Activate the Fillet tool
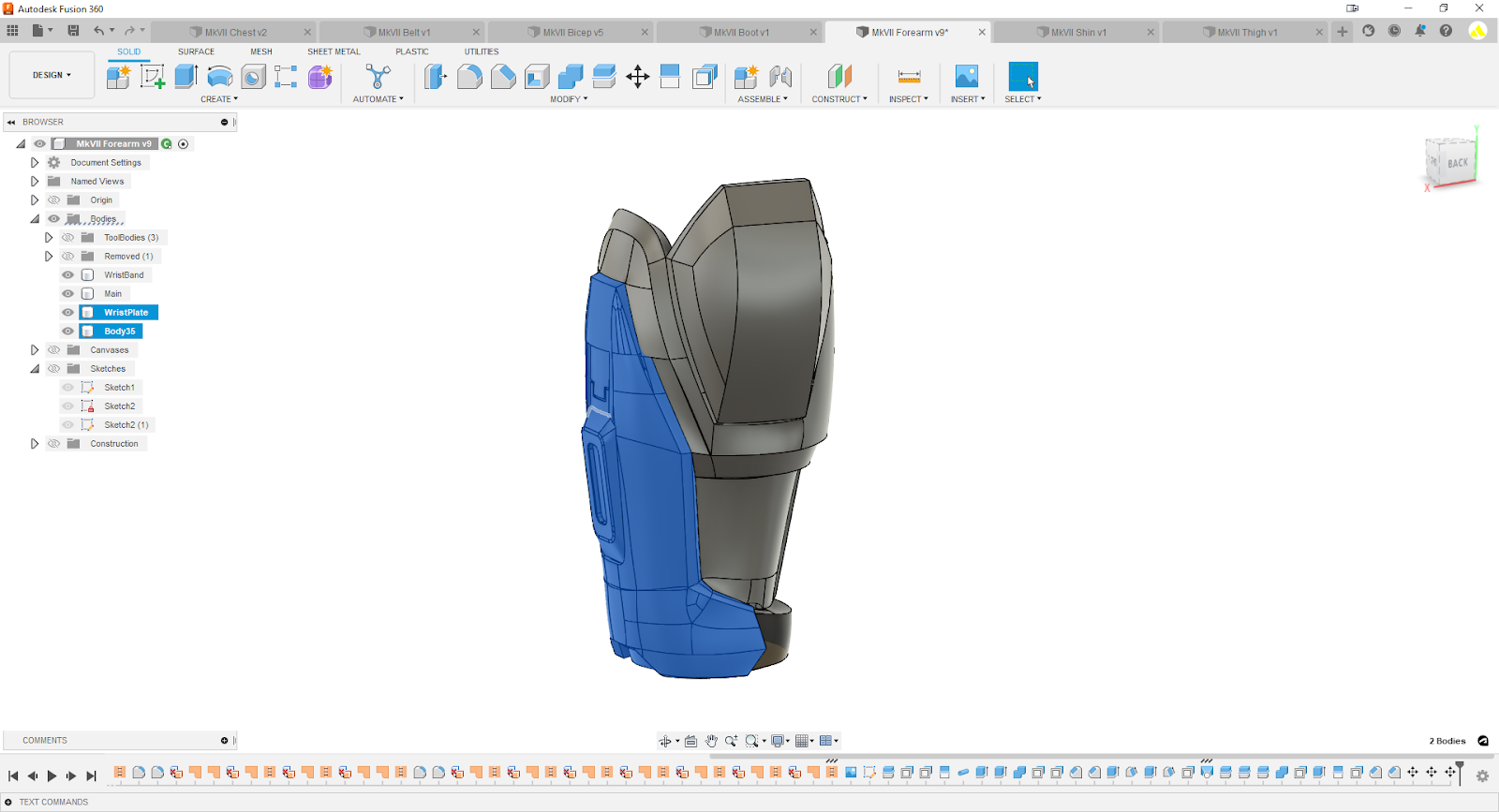Image resolution: width=1499 pixels, height=812 pixels. click(x=469, y=77)
